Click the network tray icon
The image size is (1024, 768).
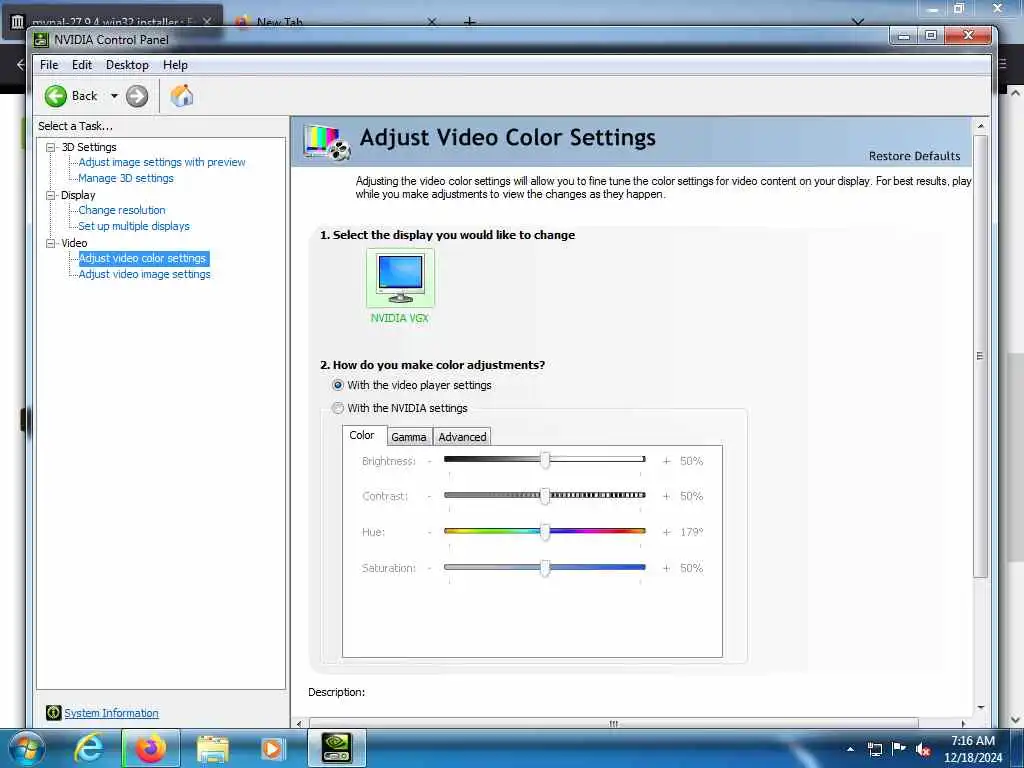pos(874,749)
